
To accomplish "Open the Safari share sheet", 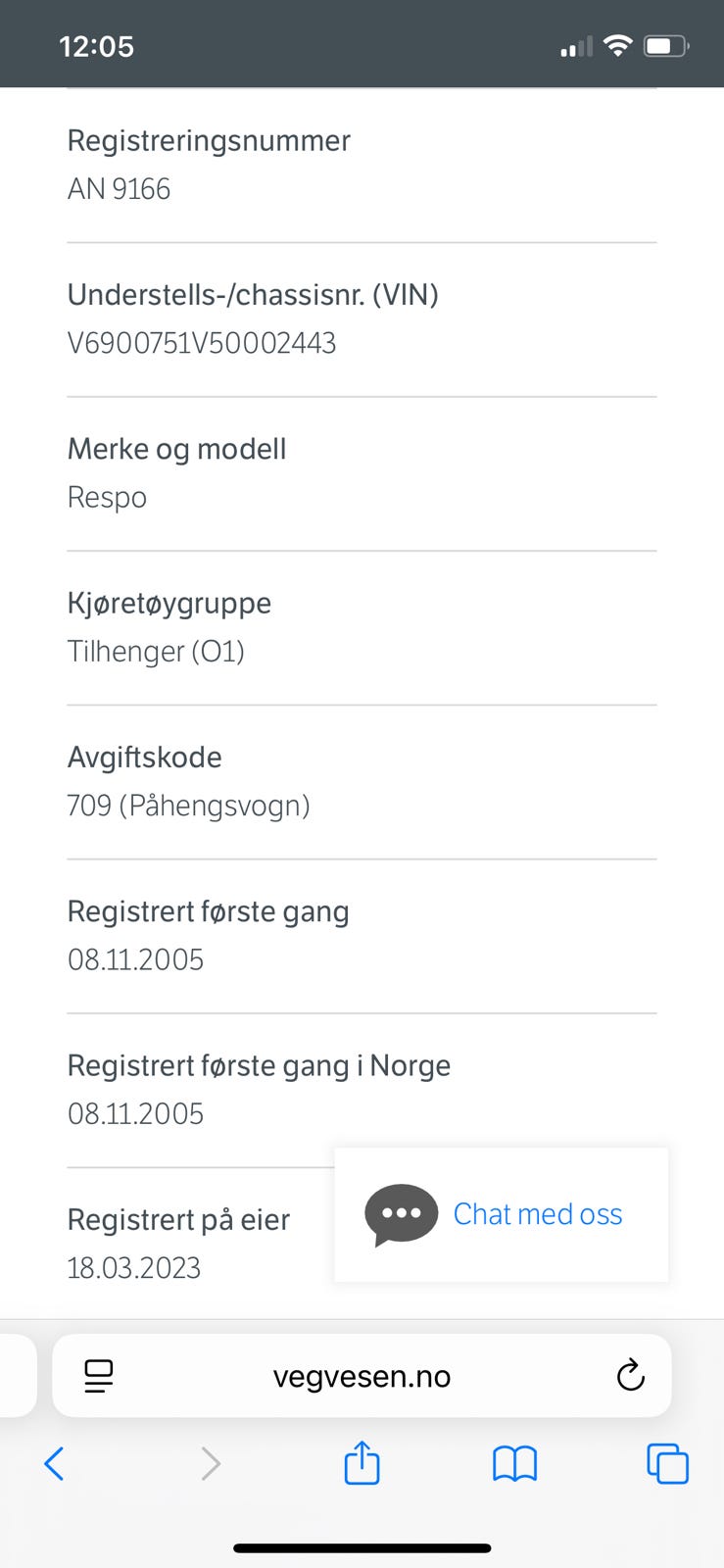I will pos(362,1464).
